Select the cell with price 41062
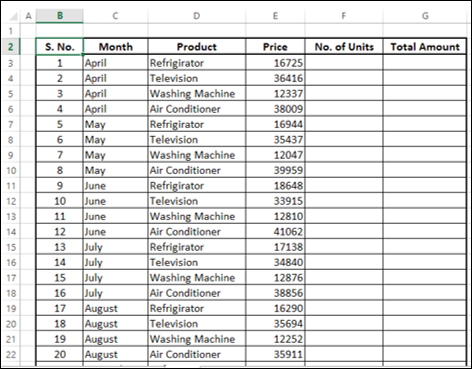This screenshot has height=369, width=472. click(x=275, y=231)
